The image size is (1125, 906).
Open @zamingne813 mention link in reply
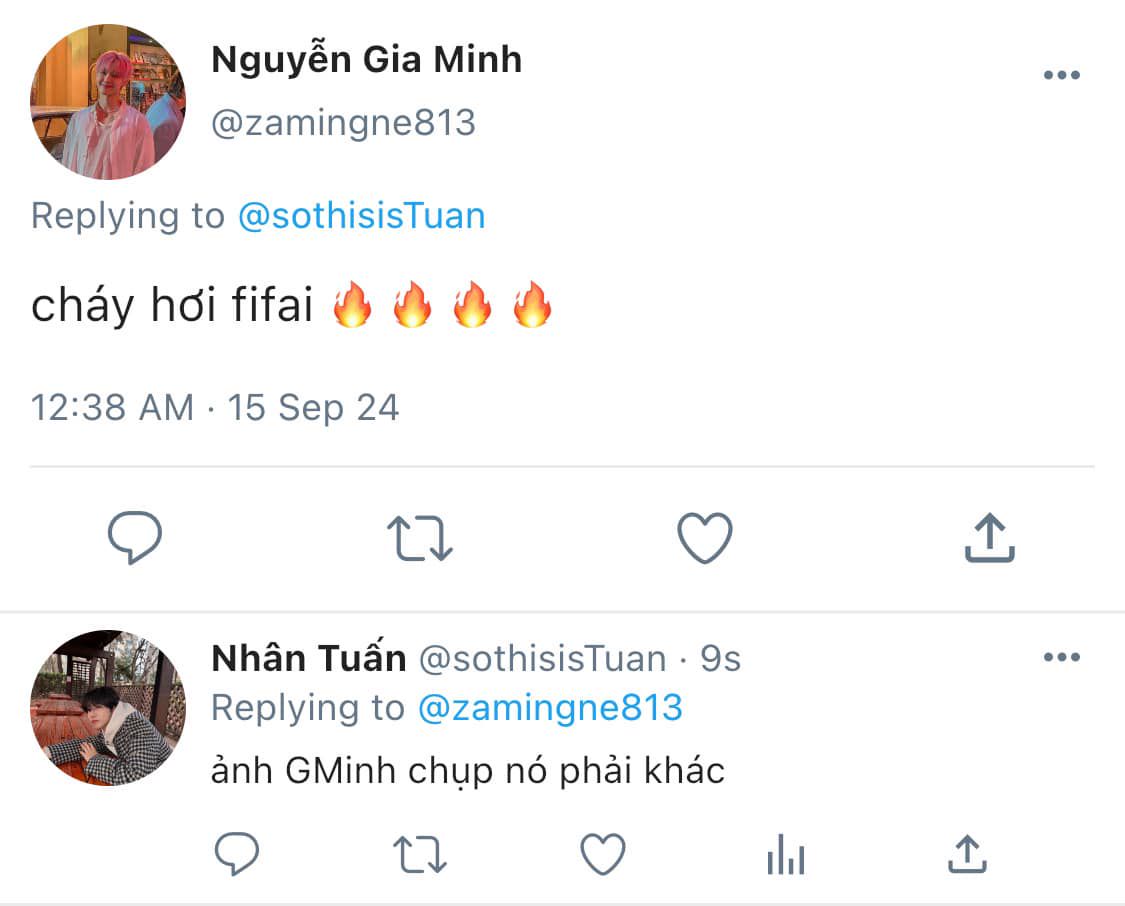tap(550, 708)
